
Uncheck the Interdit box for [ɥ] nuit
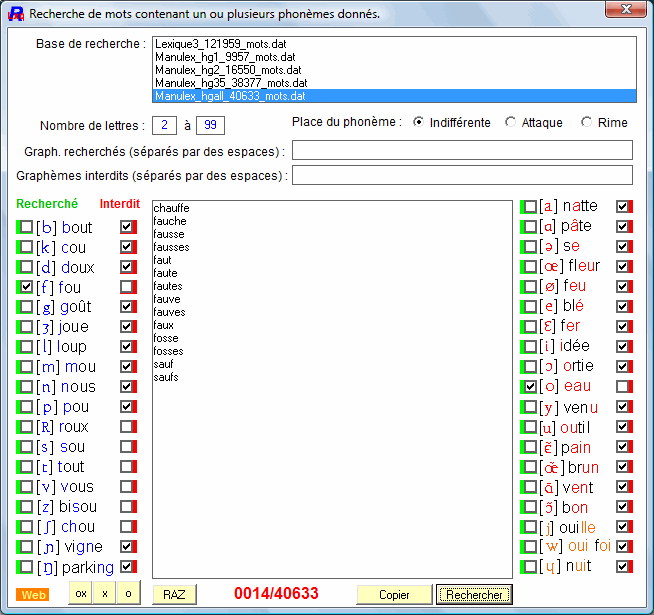click(622, 566)
